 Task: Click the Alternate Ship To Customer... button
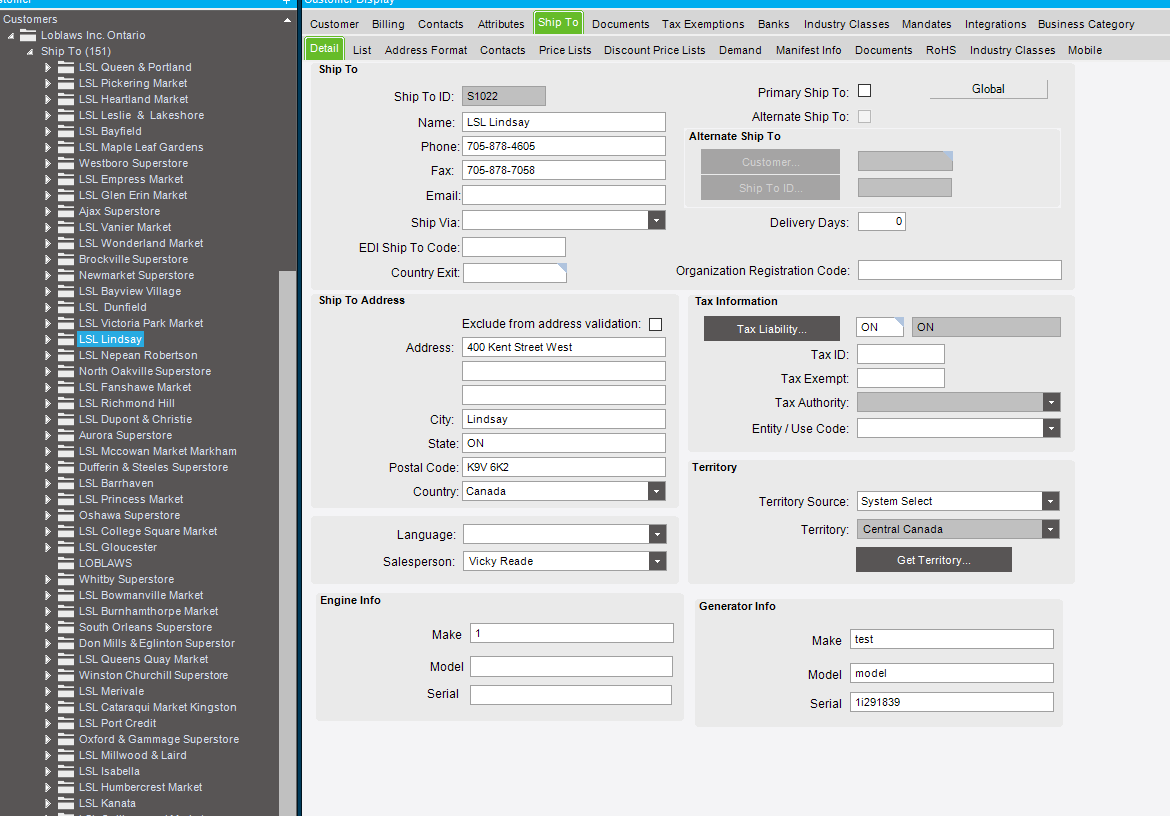pyautogui.click(x=770, y=162)
